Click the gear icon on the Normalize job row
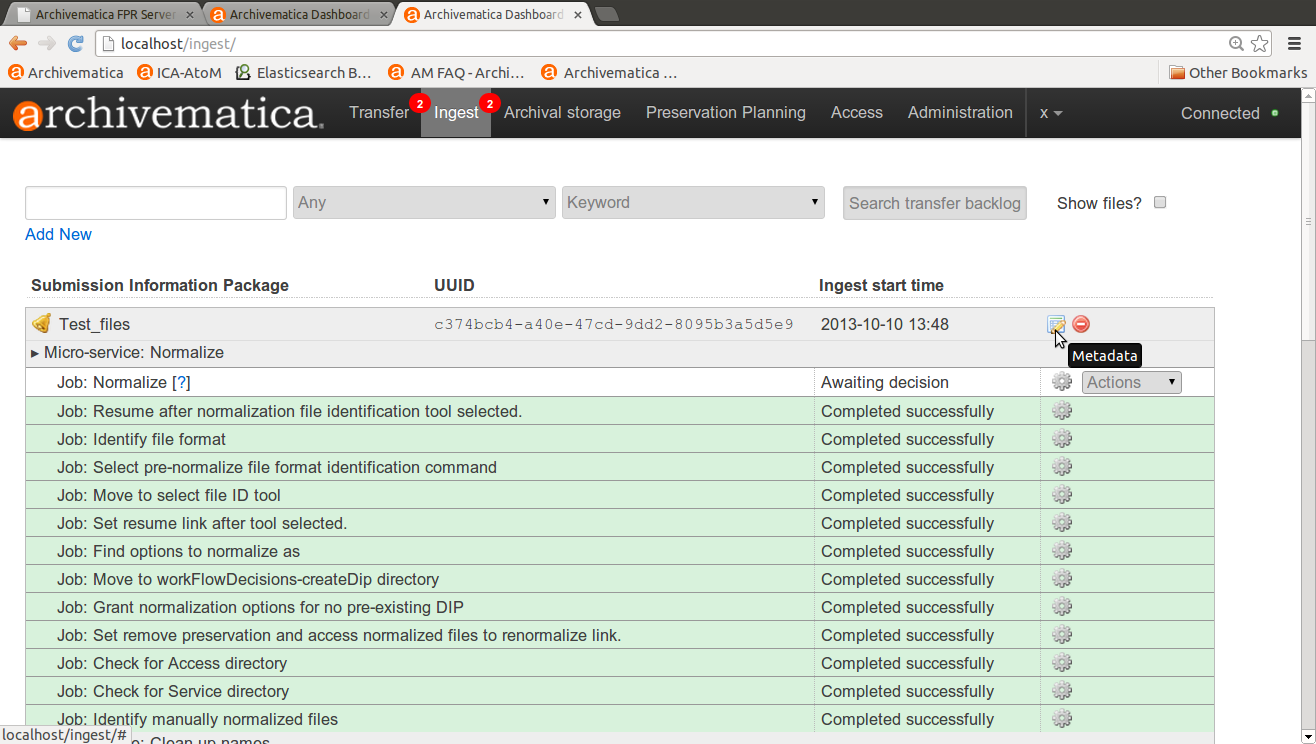Image resolution: width=1316 pixels, height=744 pixels. coord(1062,382)
